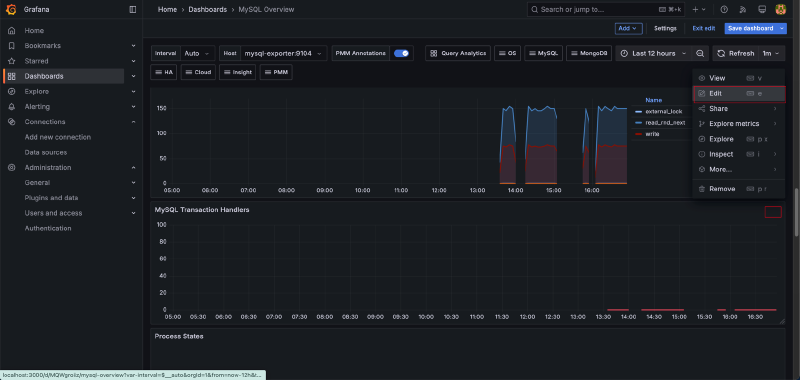Screen dimensions: 800x380
Task: Expand Plugins and data chevron
Action: 133,198
